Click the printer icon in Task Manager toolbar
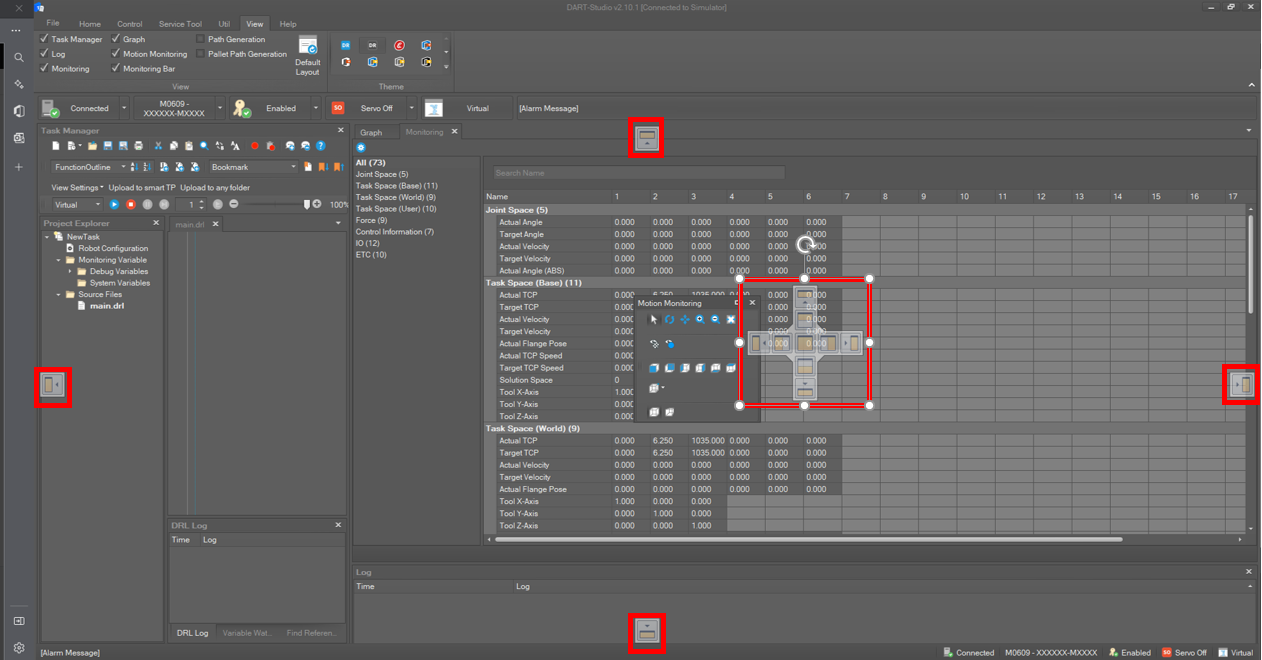Image resolution: width=1262 pixels, height=660 pixels. 138,146
